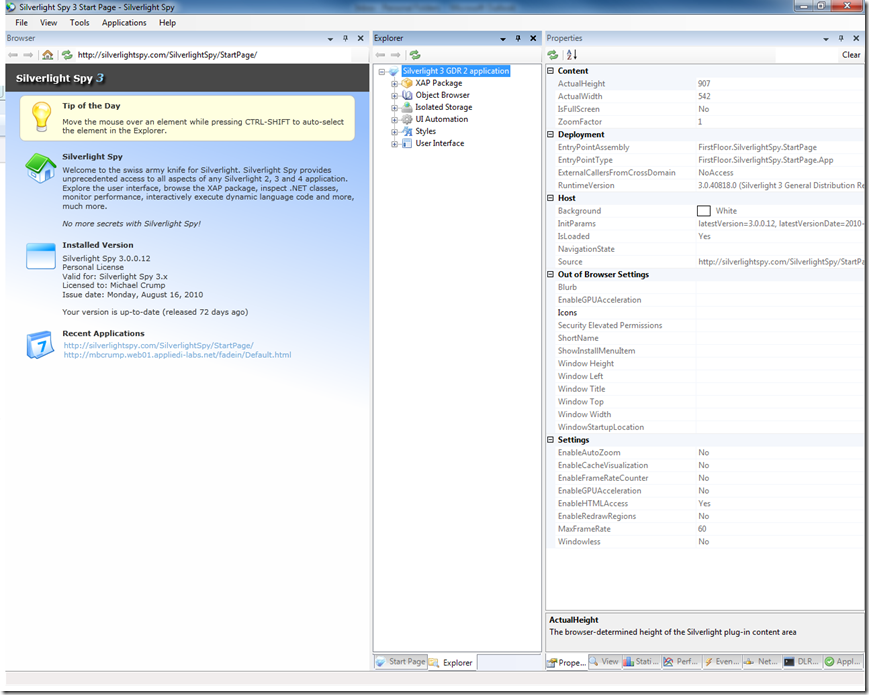869x695 pixels.
Task: Close the Browser panel
Action: click(360, 38)
